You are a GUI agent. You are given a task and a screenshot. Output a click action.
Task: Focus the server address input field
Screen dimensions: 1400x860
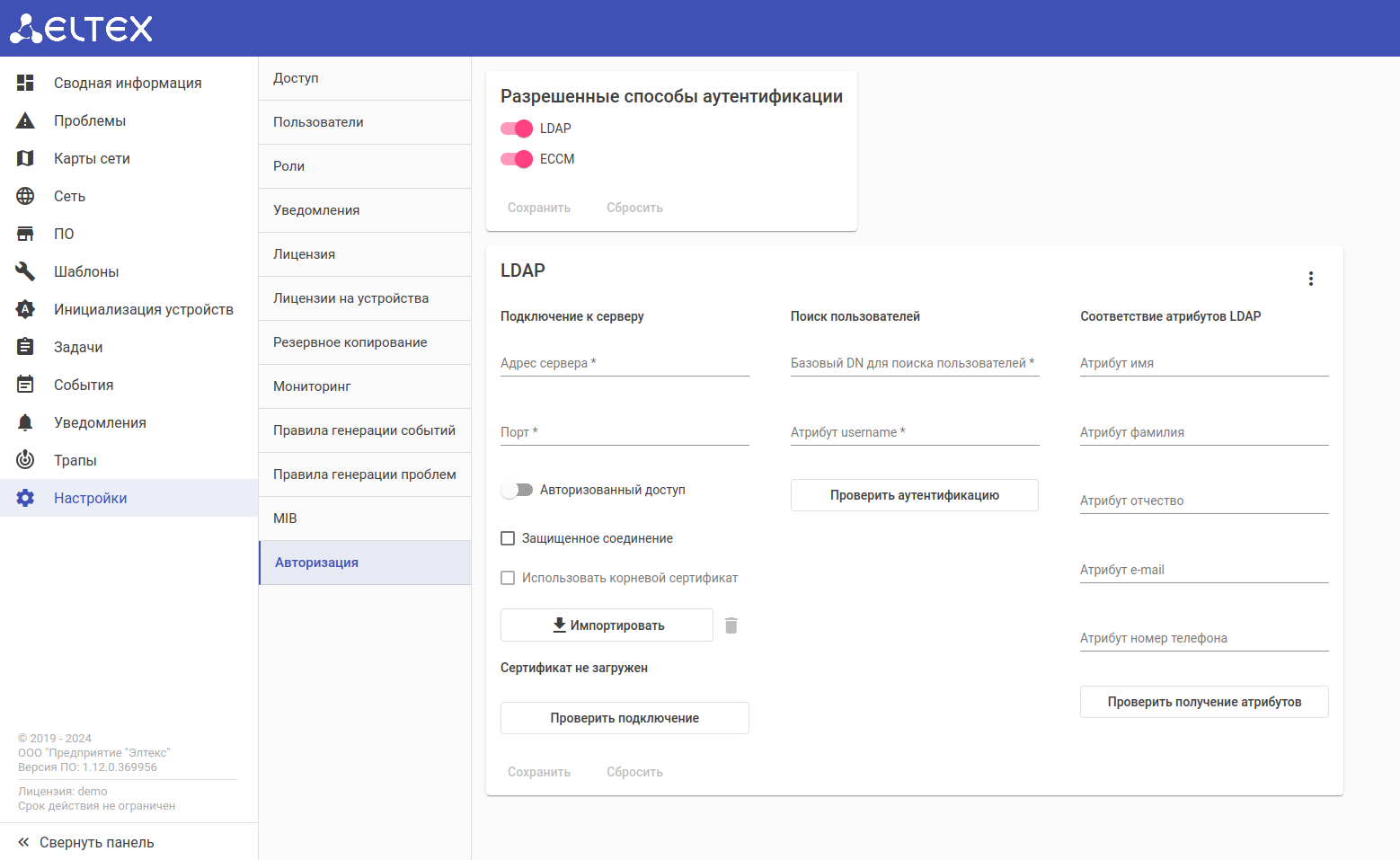[x=625, y=364]
